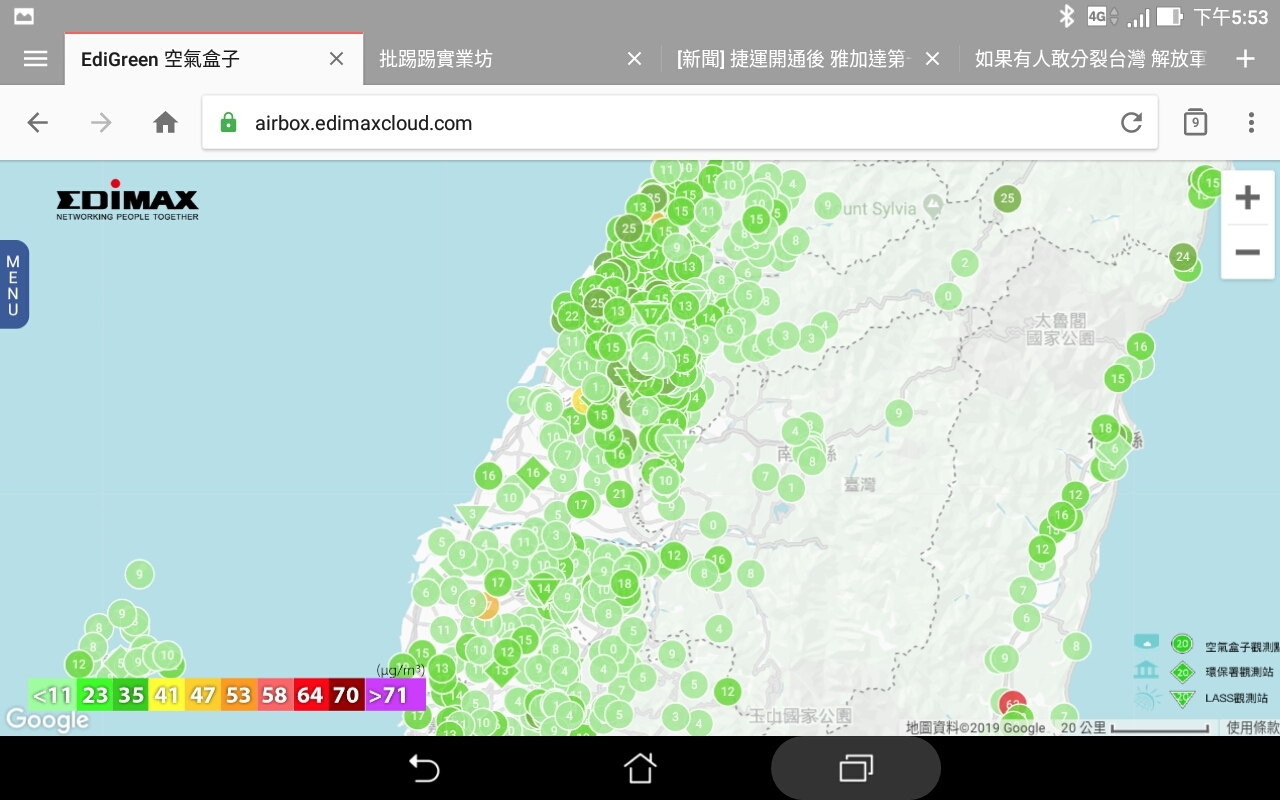Switch to the EdiGreen 空氣盒子 tab
Viewport: 1280px width, 800px height.
[160, 59]
